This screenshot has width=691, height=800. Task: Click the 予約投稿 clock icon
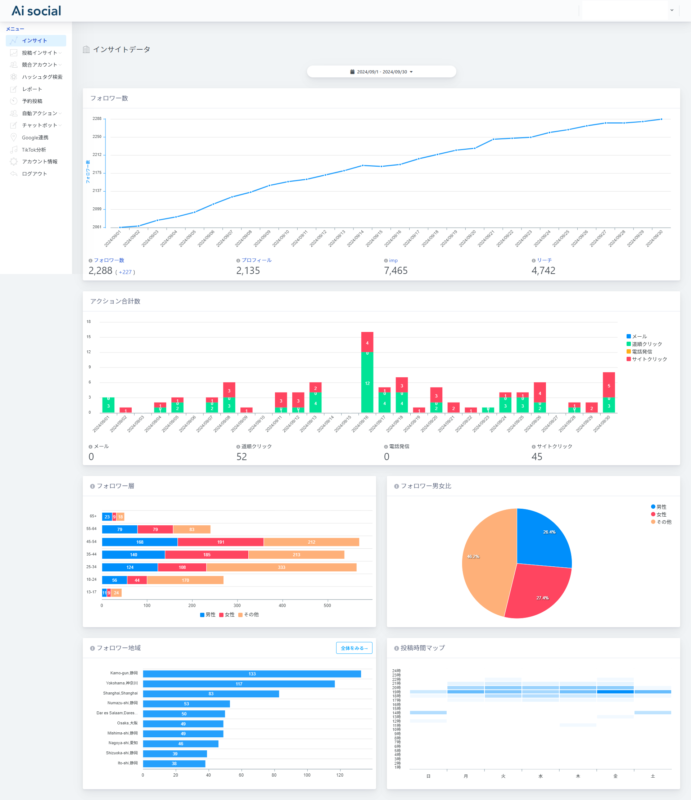pos(13,101)
